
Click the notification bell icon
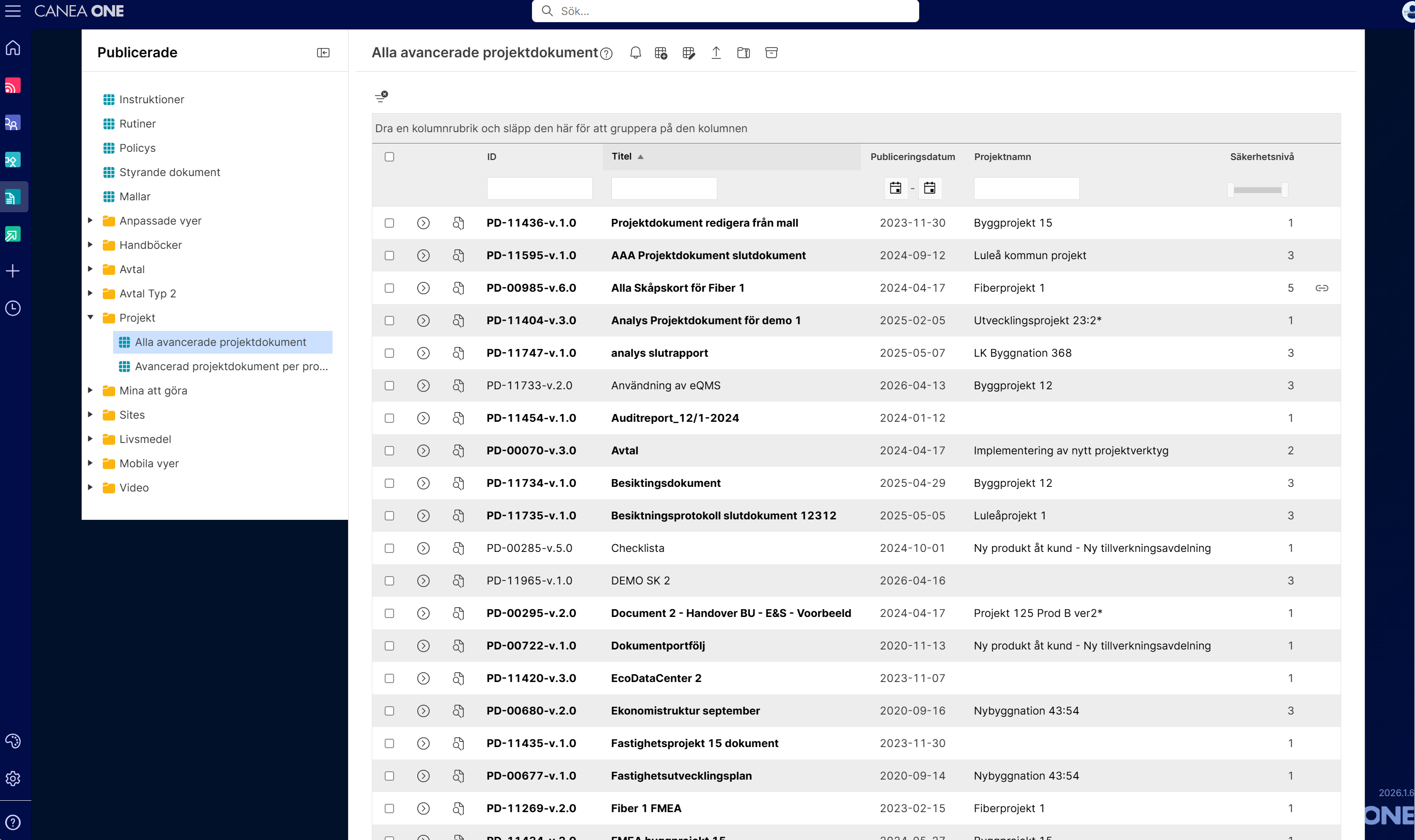pyautogui.click(x=636, y=53)
